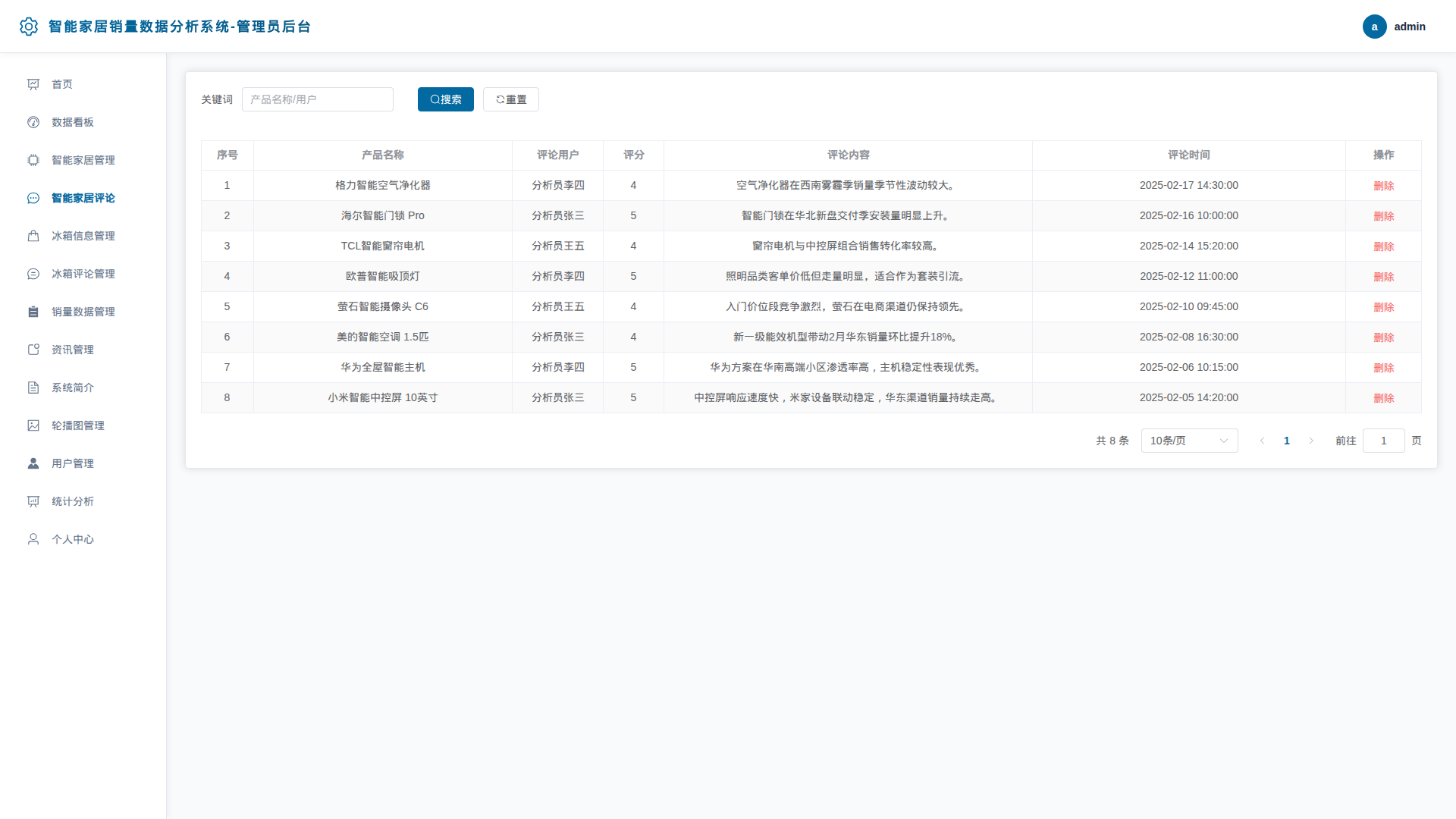Click the admin avatar circle
The height and width of the screenshot is (819, 1456).
pos(1374,27)
